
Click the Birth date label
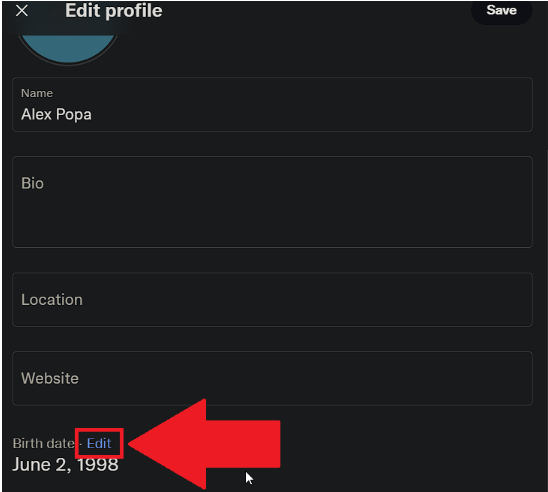(43, 443)
